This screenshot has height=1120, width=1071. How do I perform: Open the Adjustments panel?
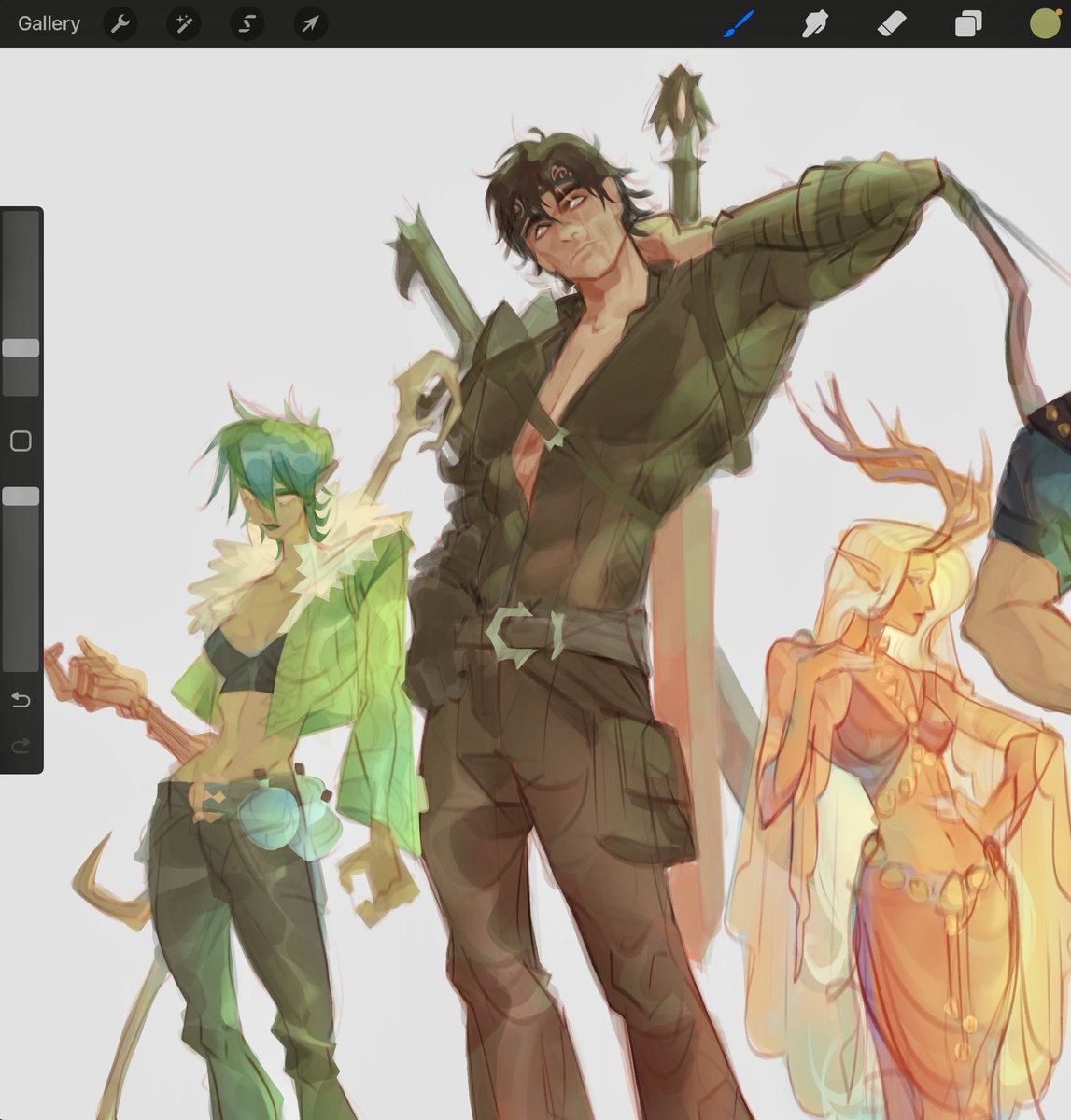coord(183,23)
